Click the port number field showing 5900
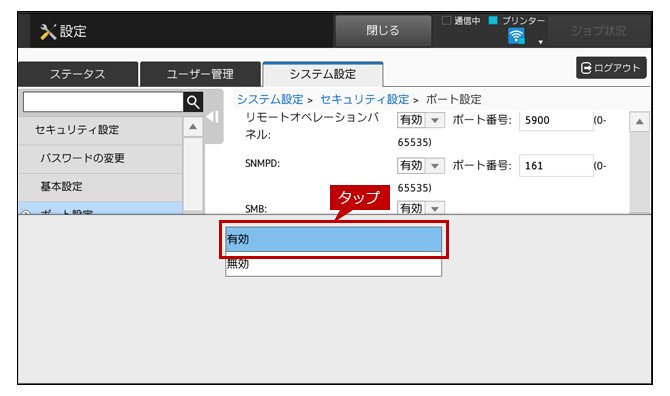This screenshot has width=670, height=396. pyautogui.click(x=556, y=120)
